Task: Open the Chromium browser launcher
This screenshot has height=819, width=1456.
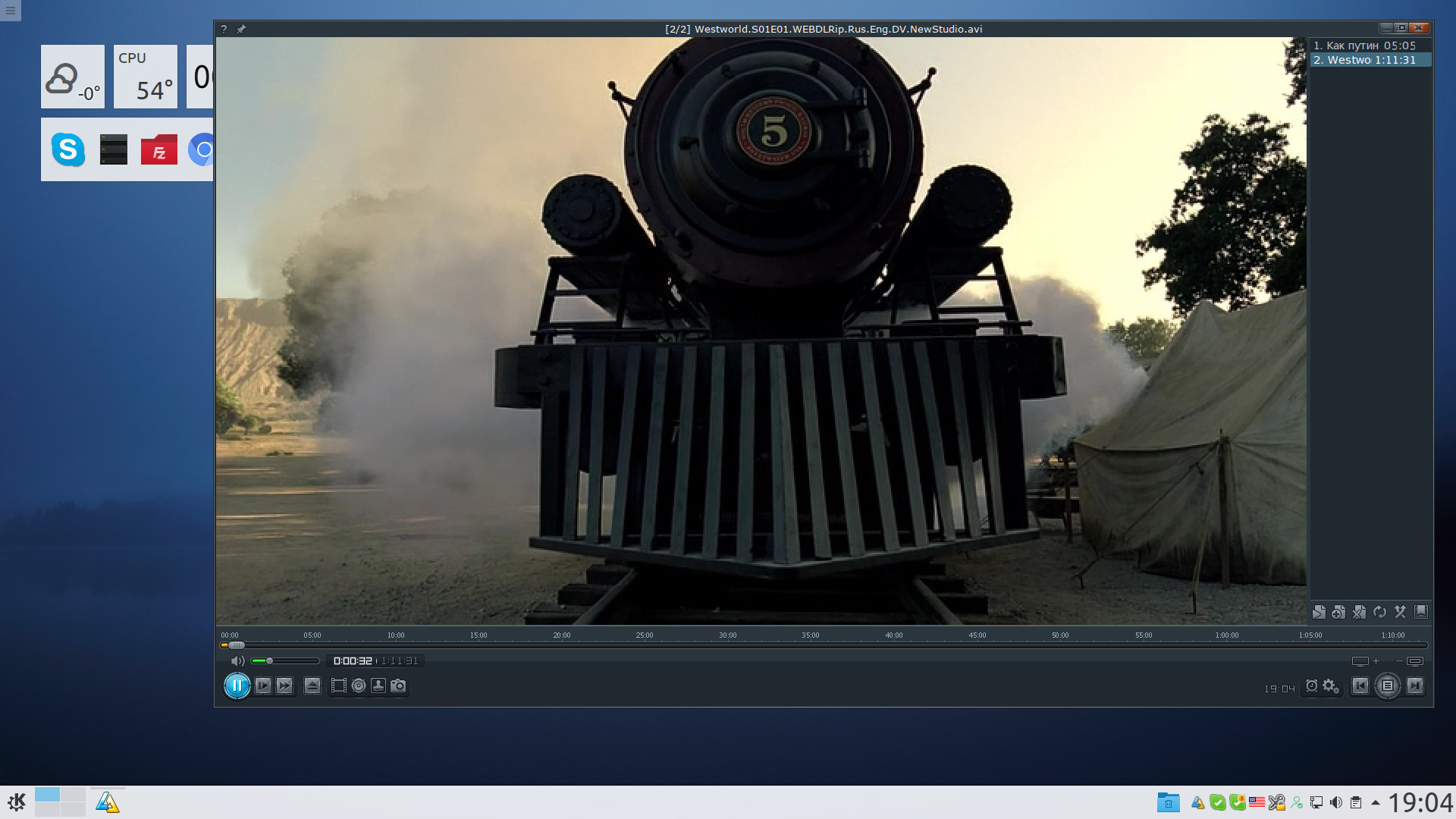Action: coord(201,149)
